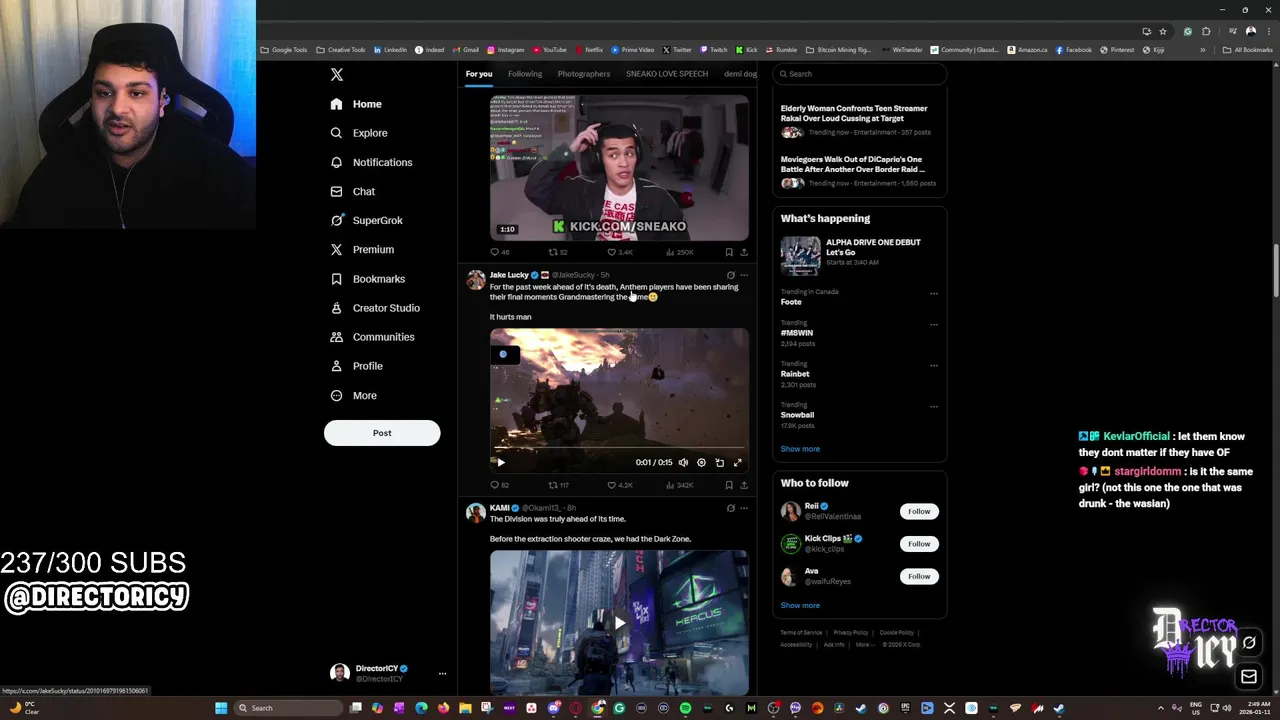Open ALPHA DRIVE ONE DEBUT event
This screenshot has width=1280, height=720.
coord(859,254)
